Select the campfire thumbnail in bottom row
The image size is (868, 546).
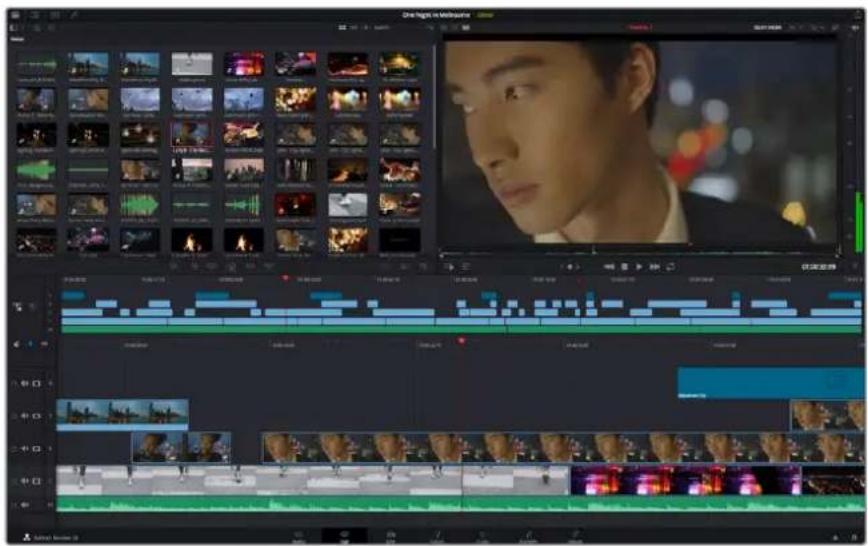point(192,240)
